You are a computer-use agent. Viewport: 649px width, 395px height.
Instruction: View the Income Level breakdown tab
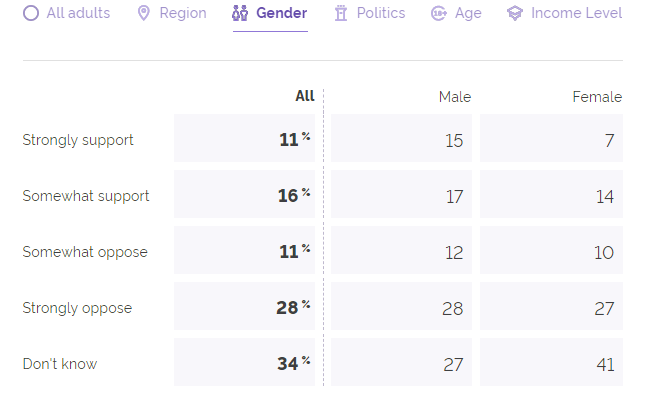[565, 13]
